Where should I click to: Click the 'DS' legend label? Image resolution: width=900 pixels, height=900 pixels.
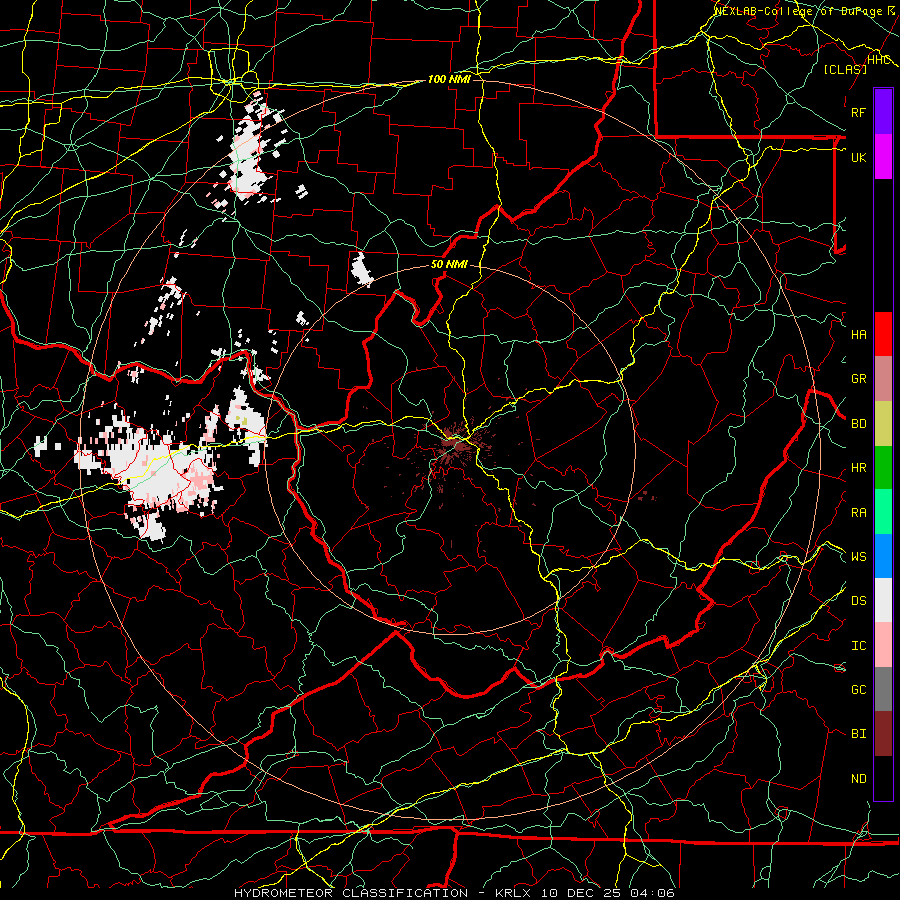point(858,601)
